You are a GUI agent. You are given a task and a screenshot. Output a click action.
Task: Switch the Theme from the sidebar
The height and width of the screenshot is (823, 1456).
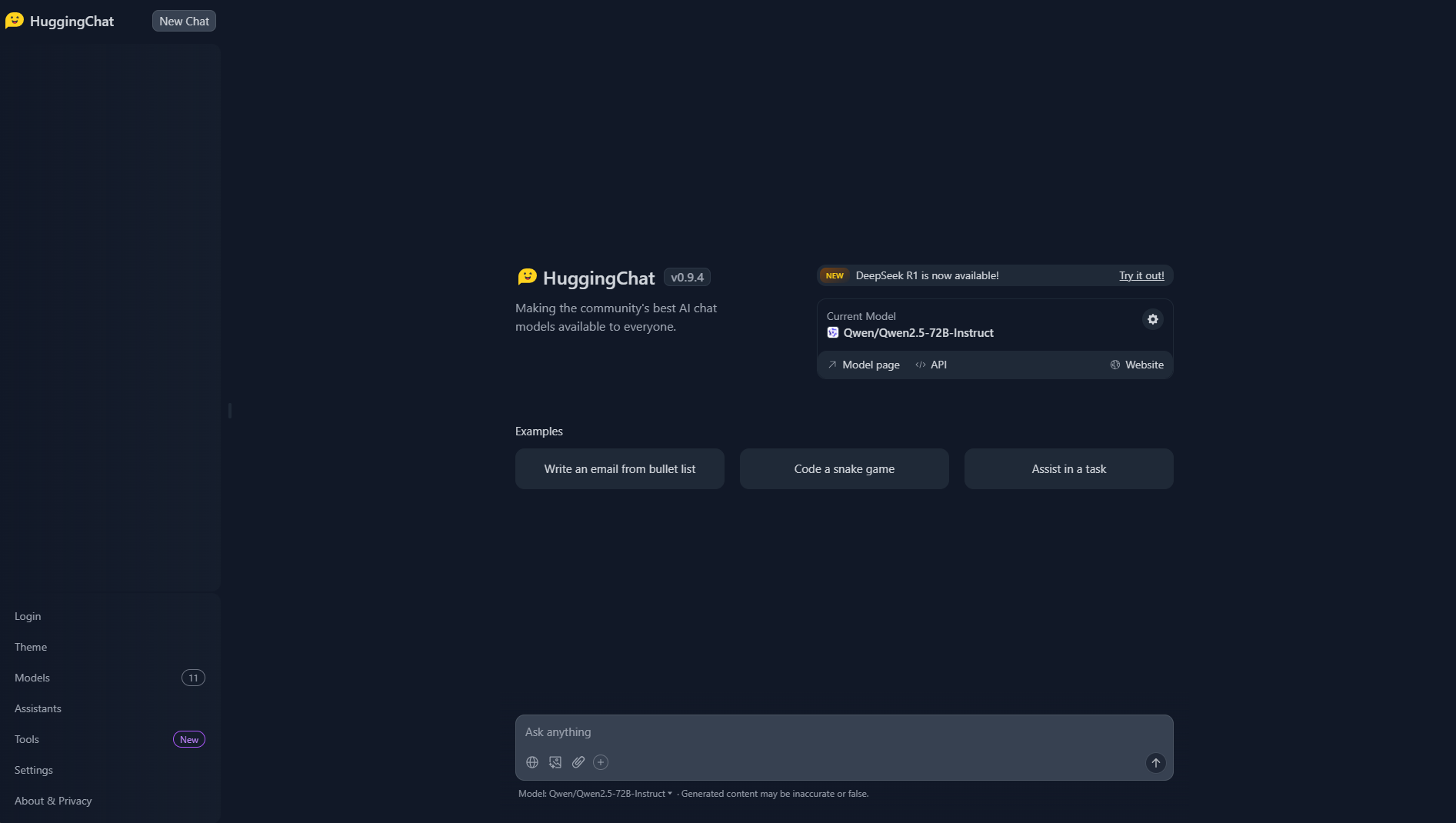(30, 647)
